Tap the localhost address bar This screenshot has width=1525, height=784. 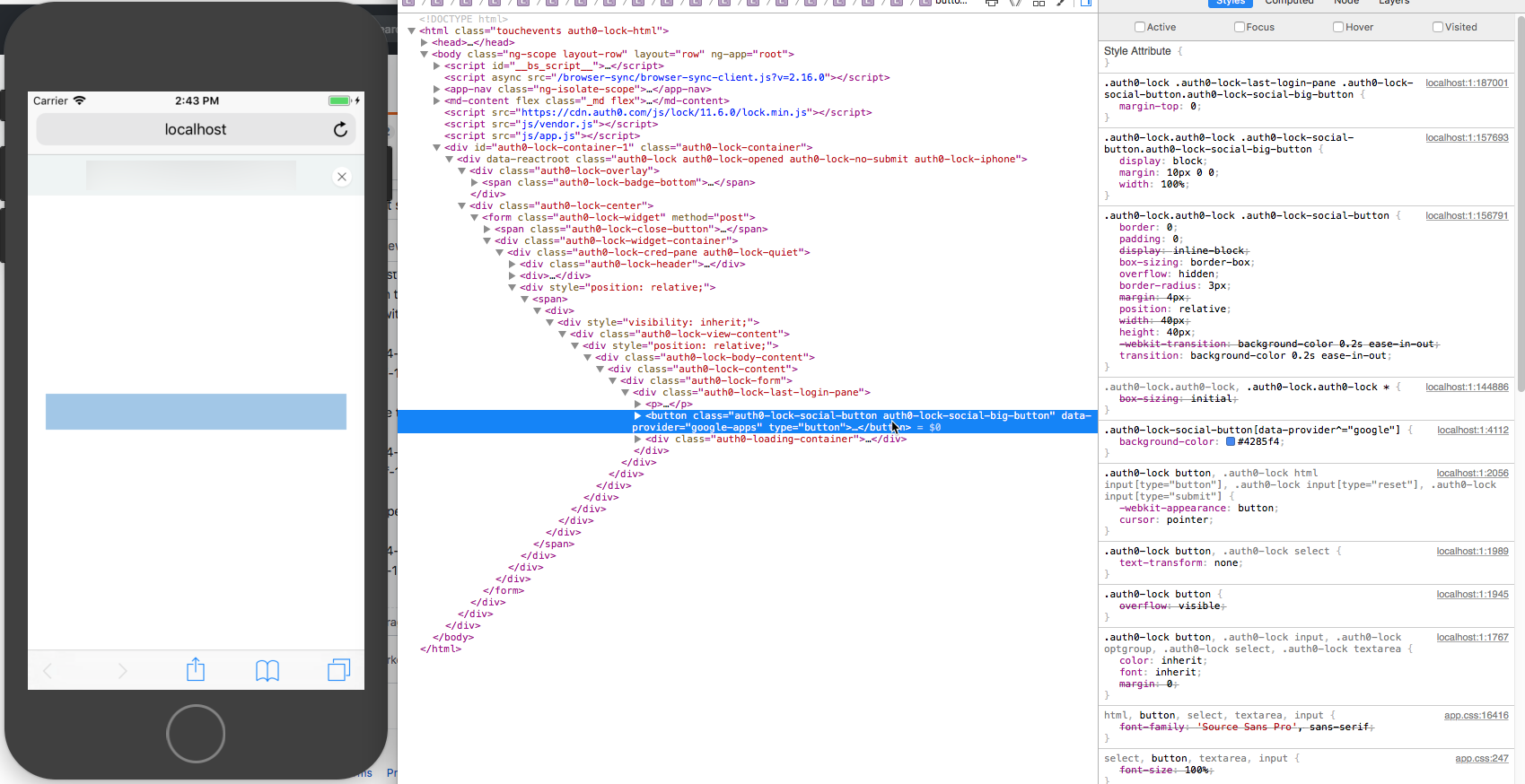point(196,130)
